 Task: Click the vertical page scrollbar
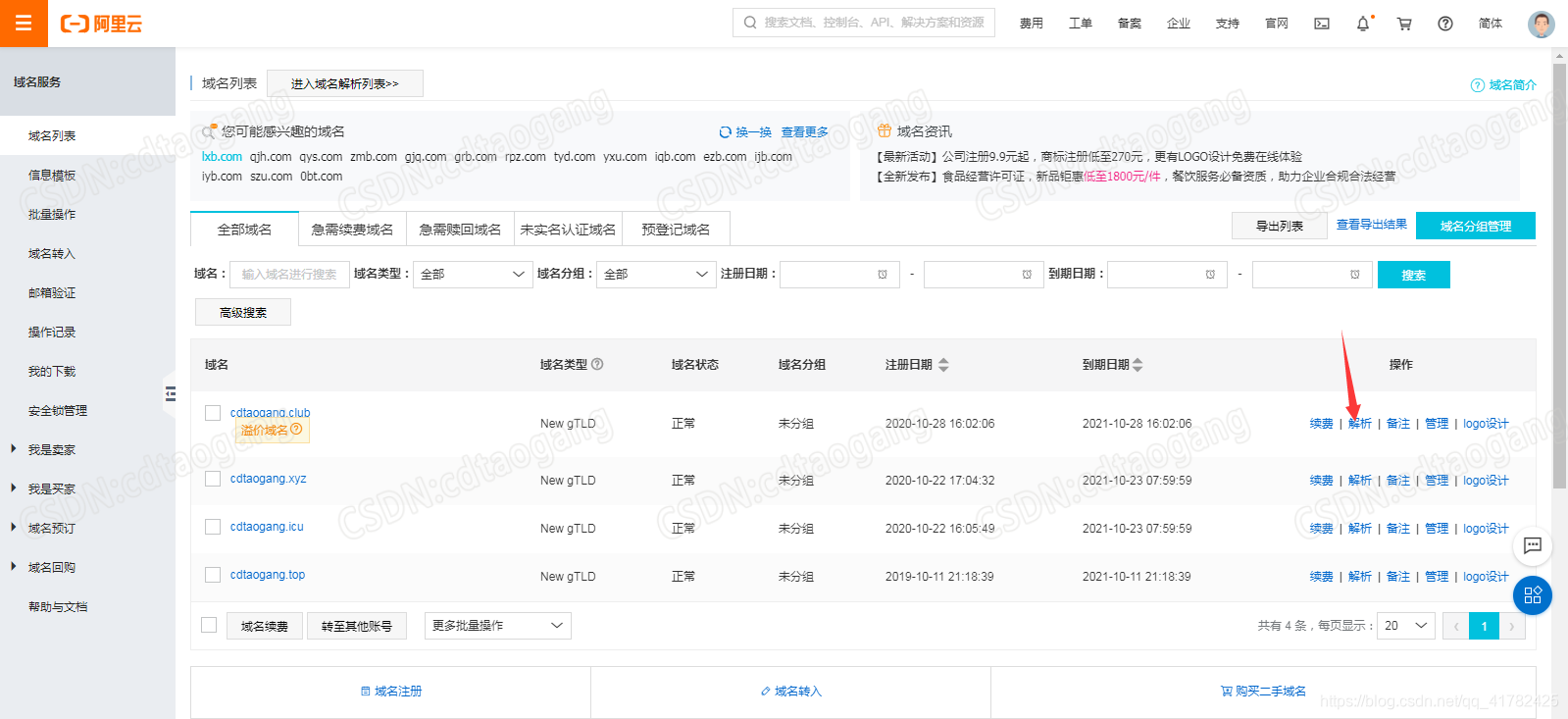(x=1559, y=275)
